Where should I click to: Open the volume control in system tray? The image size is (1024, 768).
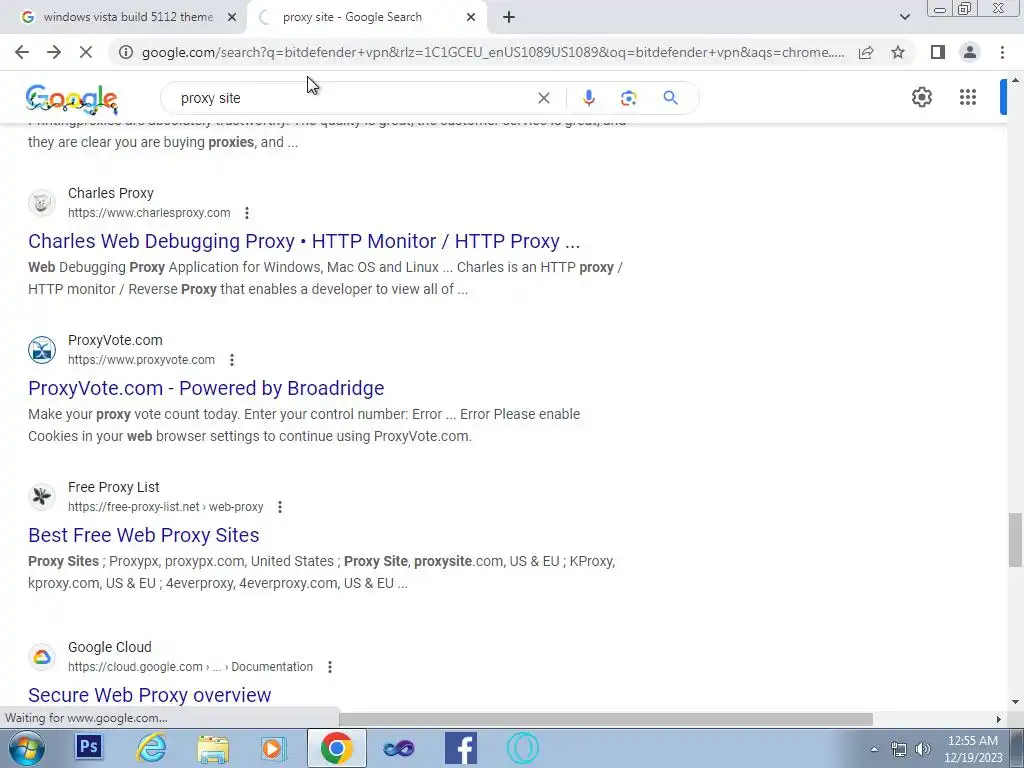pyautogui.click(x=922, y=749)
